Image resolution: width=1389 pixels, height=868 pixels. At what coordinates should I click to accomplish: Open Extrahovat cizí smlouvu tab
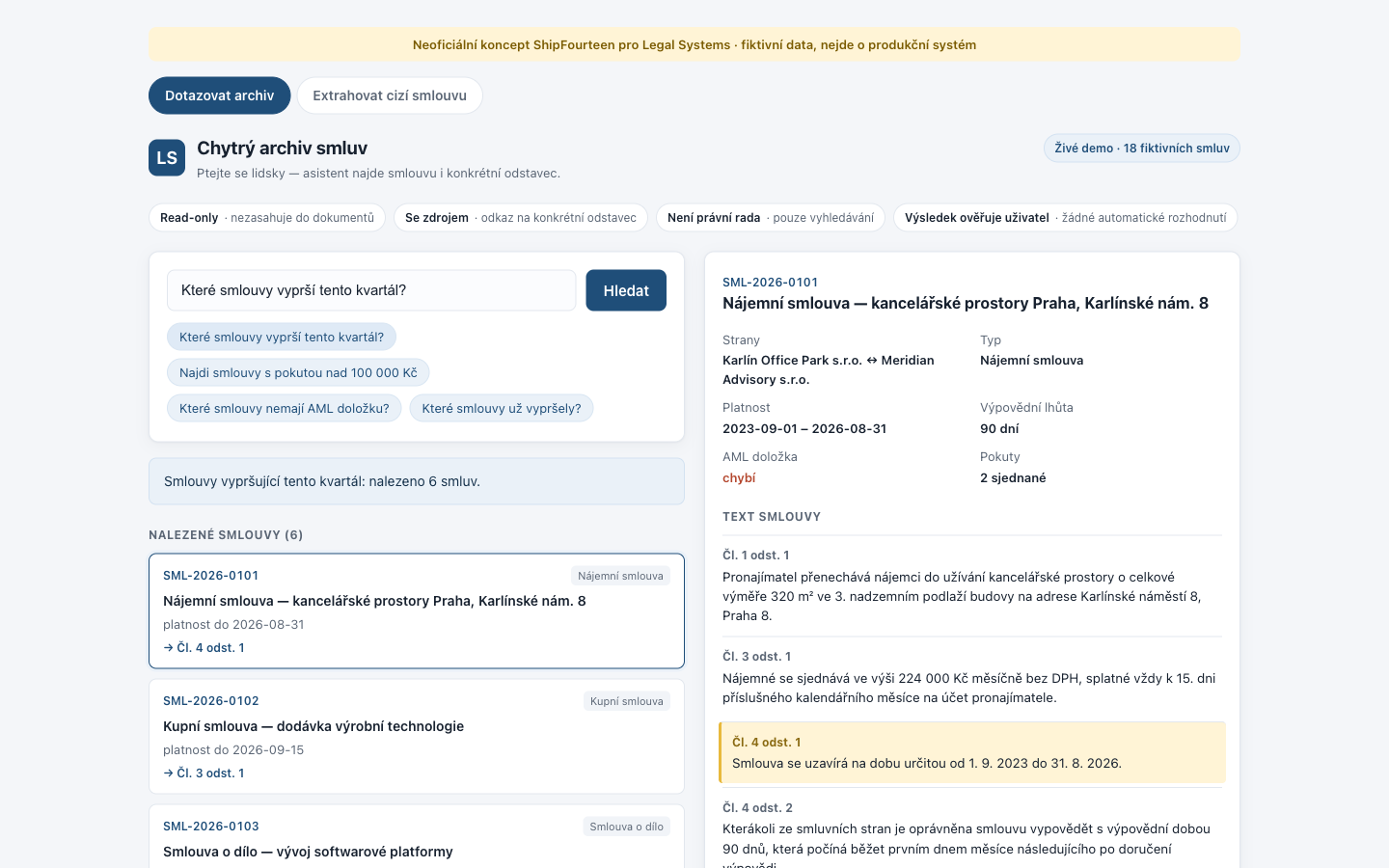pos(390,95)
